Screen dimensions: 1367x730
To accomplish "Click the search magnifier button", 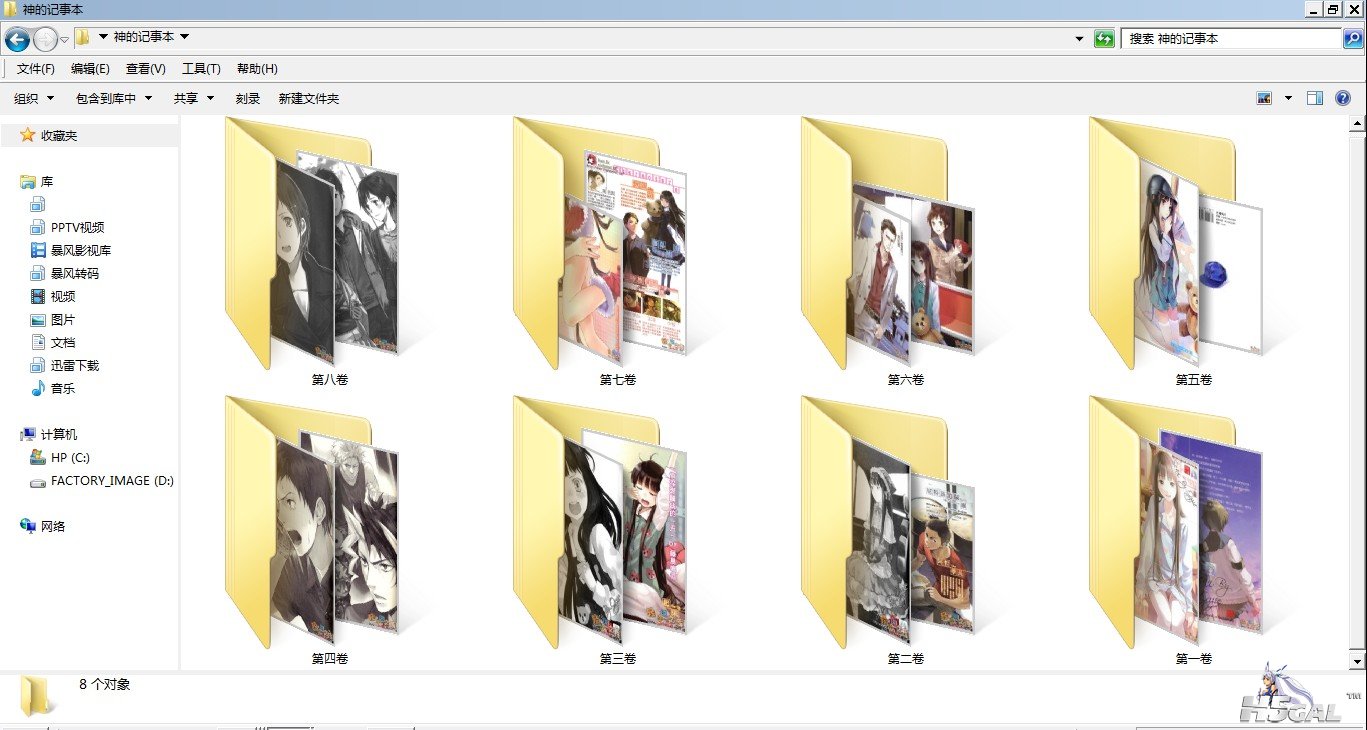I will point(1353,39).
